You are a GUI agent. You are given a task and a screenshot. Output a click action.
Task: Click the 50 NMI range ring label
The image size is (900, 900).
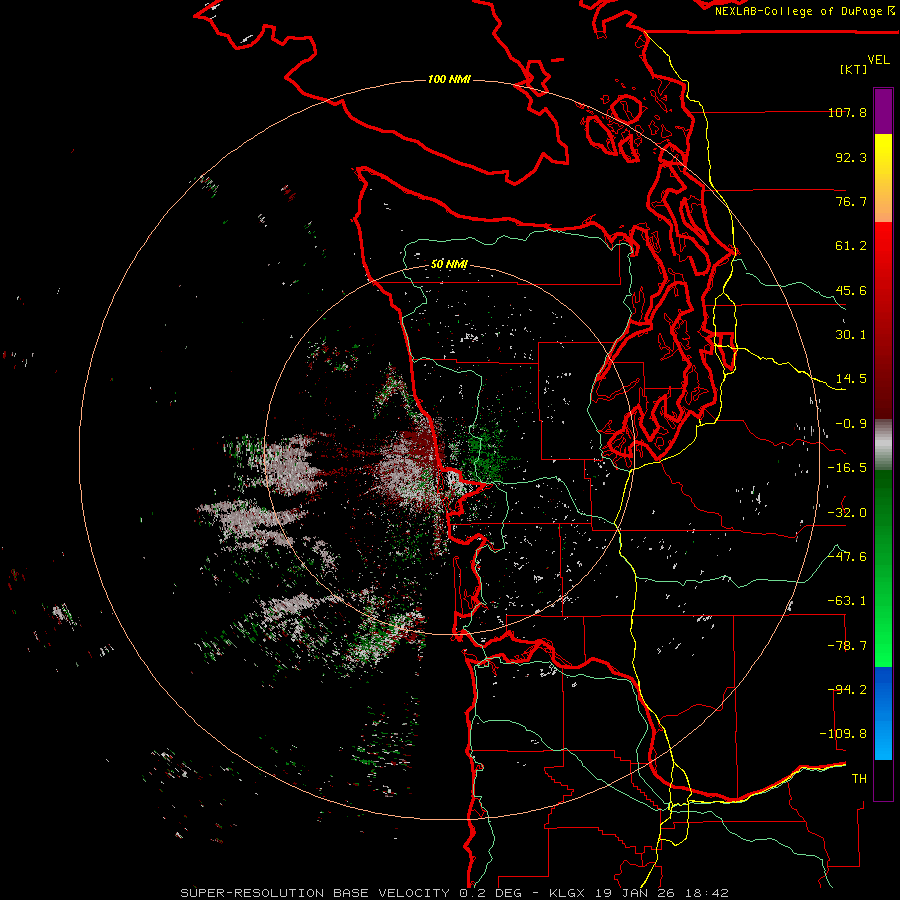[x=449, y=264]
